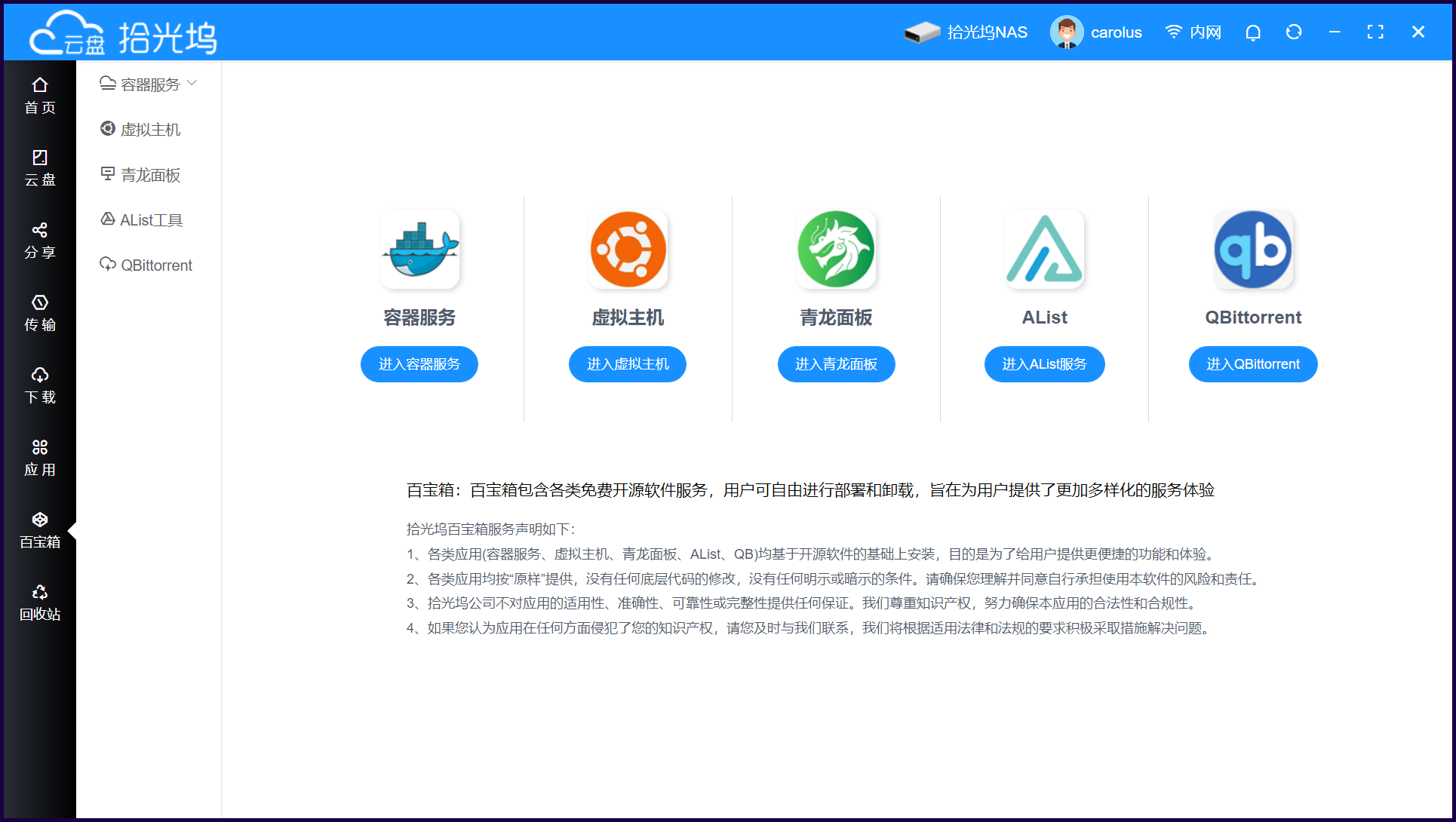This screenshot has height=822, width=1456.
Task: Click the carolus user avatar
Action: pos(1067,32)
